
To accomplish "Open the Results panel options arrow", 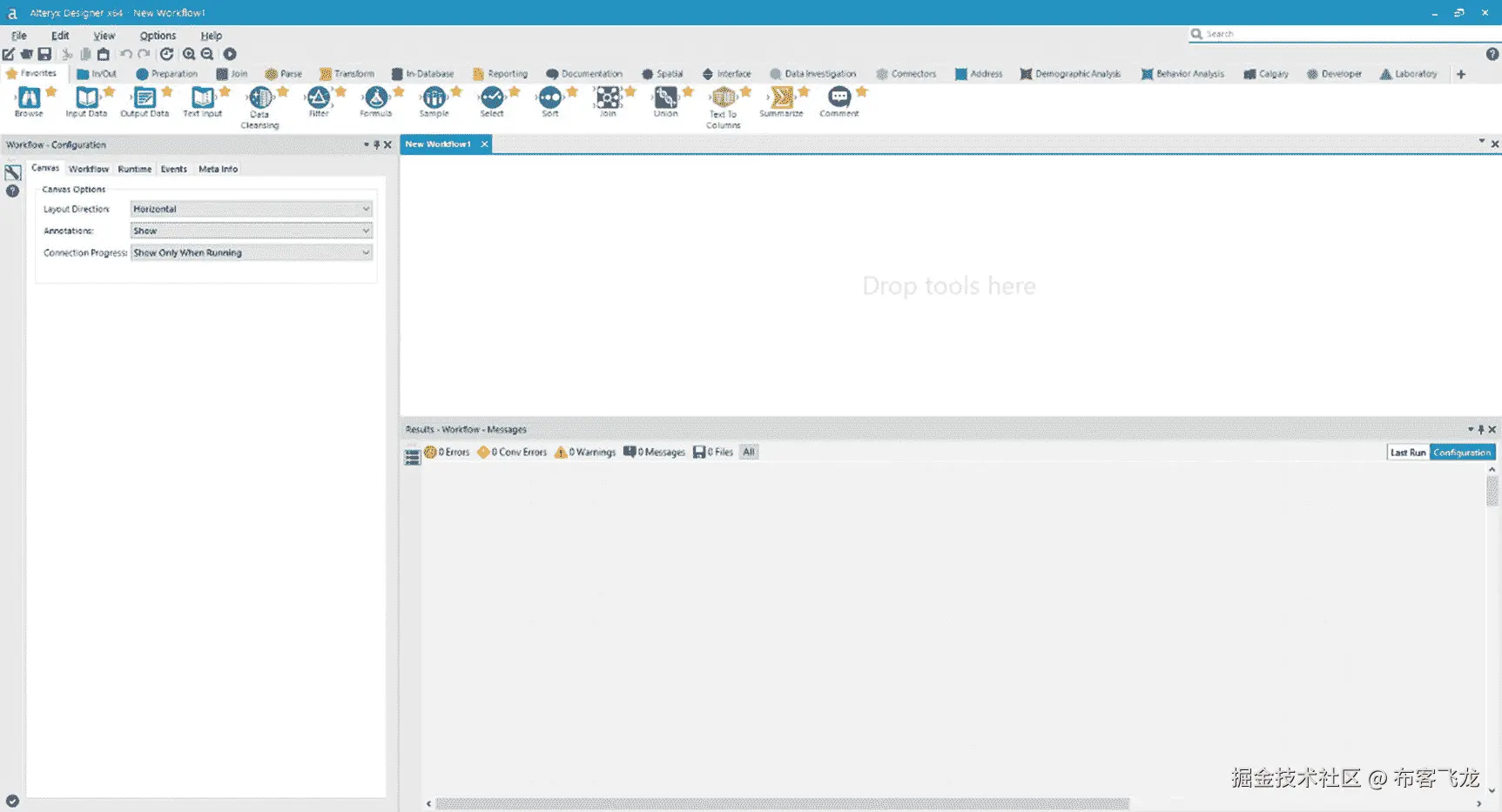I will click(x=1471, y=429).
